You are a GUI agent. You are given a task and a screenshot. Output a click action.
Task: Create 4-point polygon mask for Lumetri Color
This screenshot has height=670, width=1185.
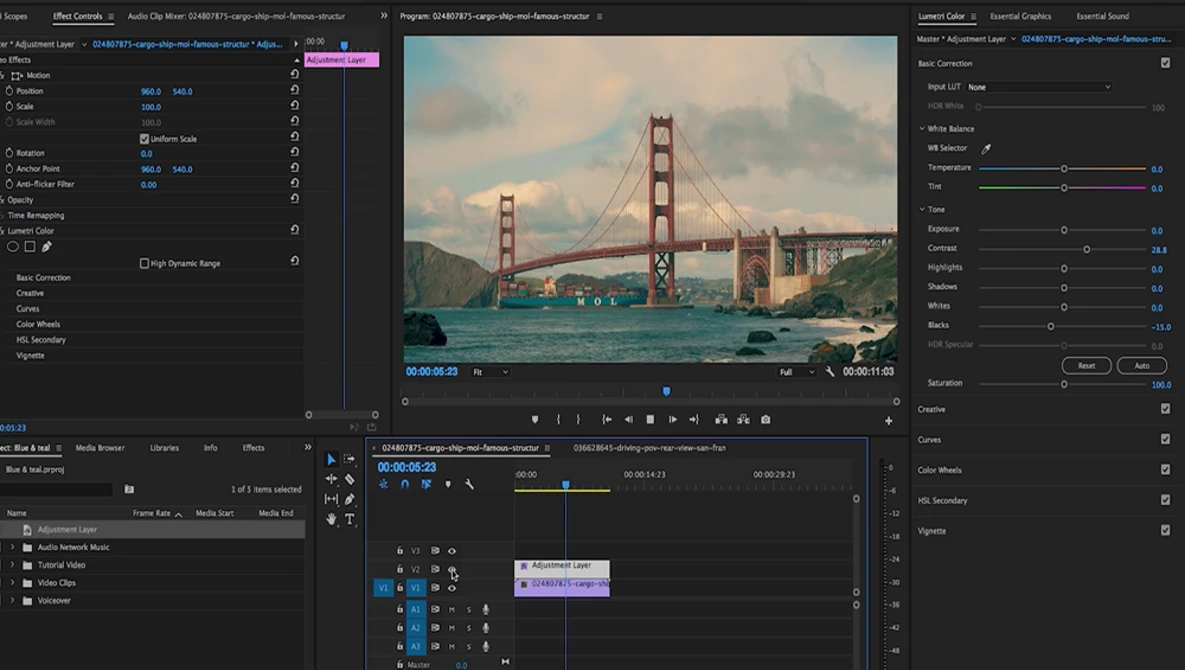(29, 246)
